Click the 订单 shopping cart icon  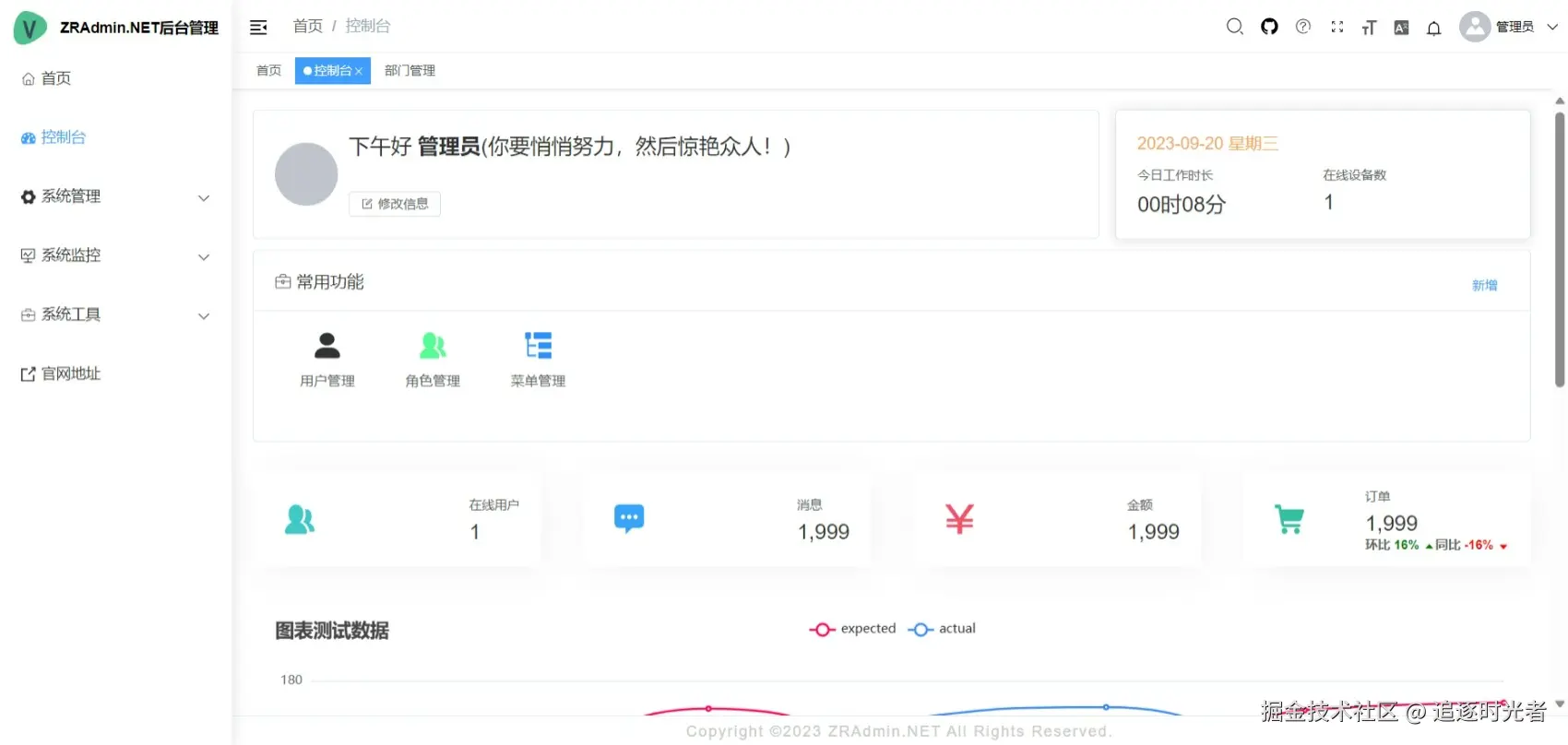[x=1289, y=519]
